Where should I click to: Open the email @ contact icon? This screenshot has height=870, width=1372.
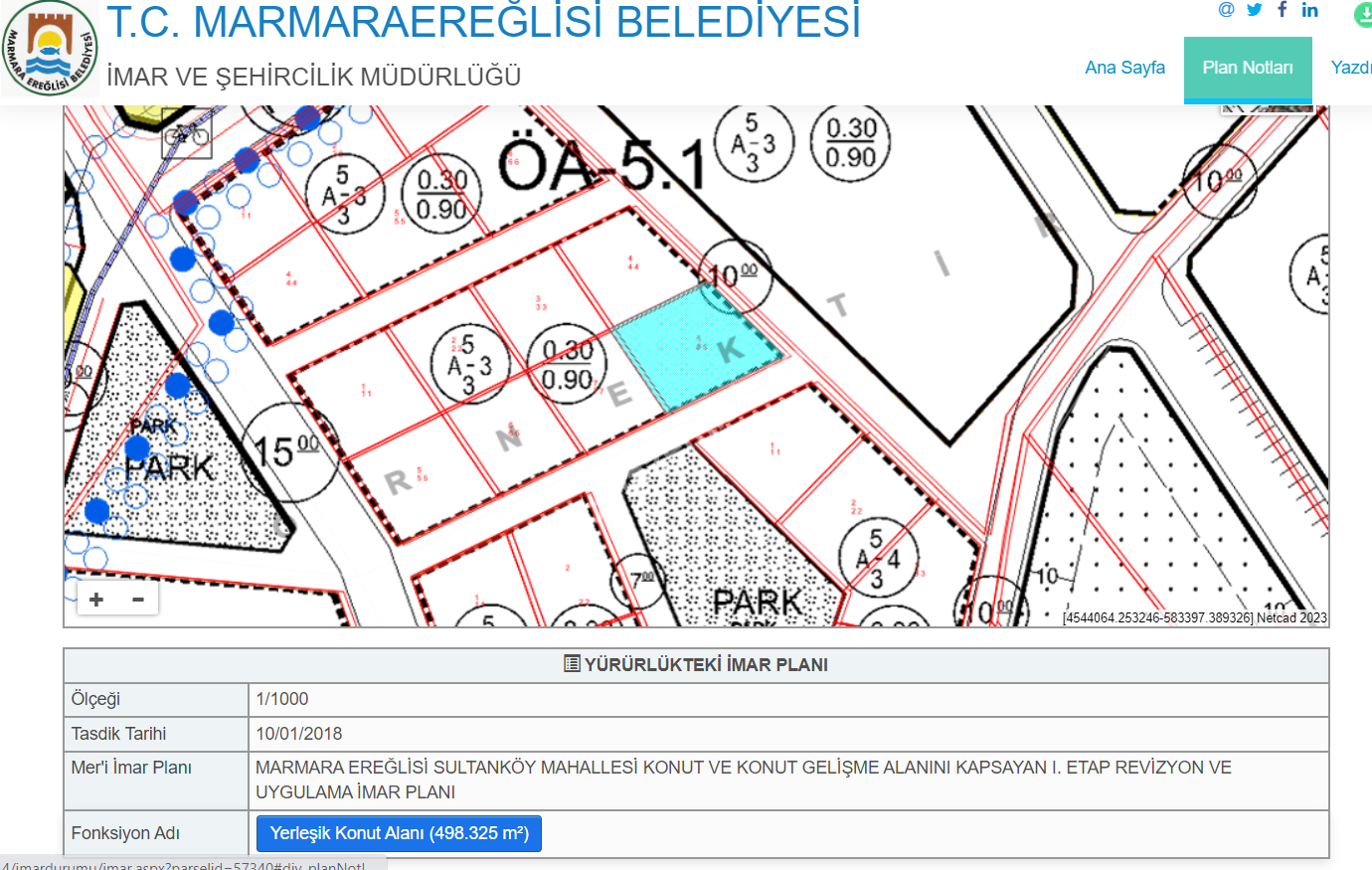1226,10
